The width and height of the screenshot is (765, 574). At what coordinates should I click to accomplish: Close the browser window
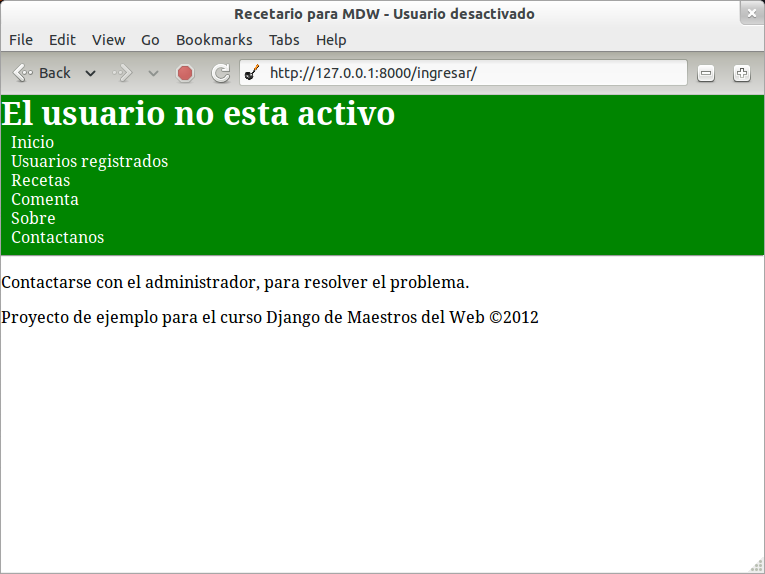point(752,13)
